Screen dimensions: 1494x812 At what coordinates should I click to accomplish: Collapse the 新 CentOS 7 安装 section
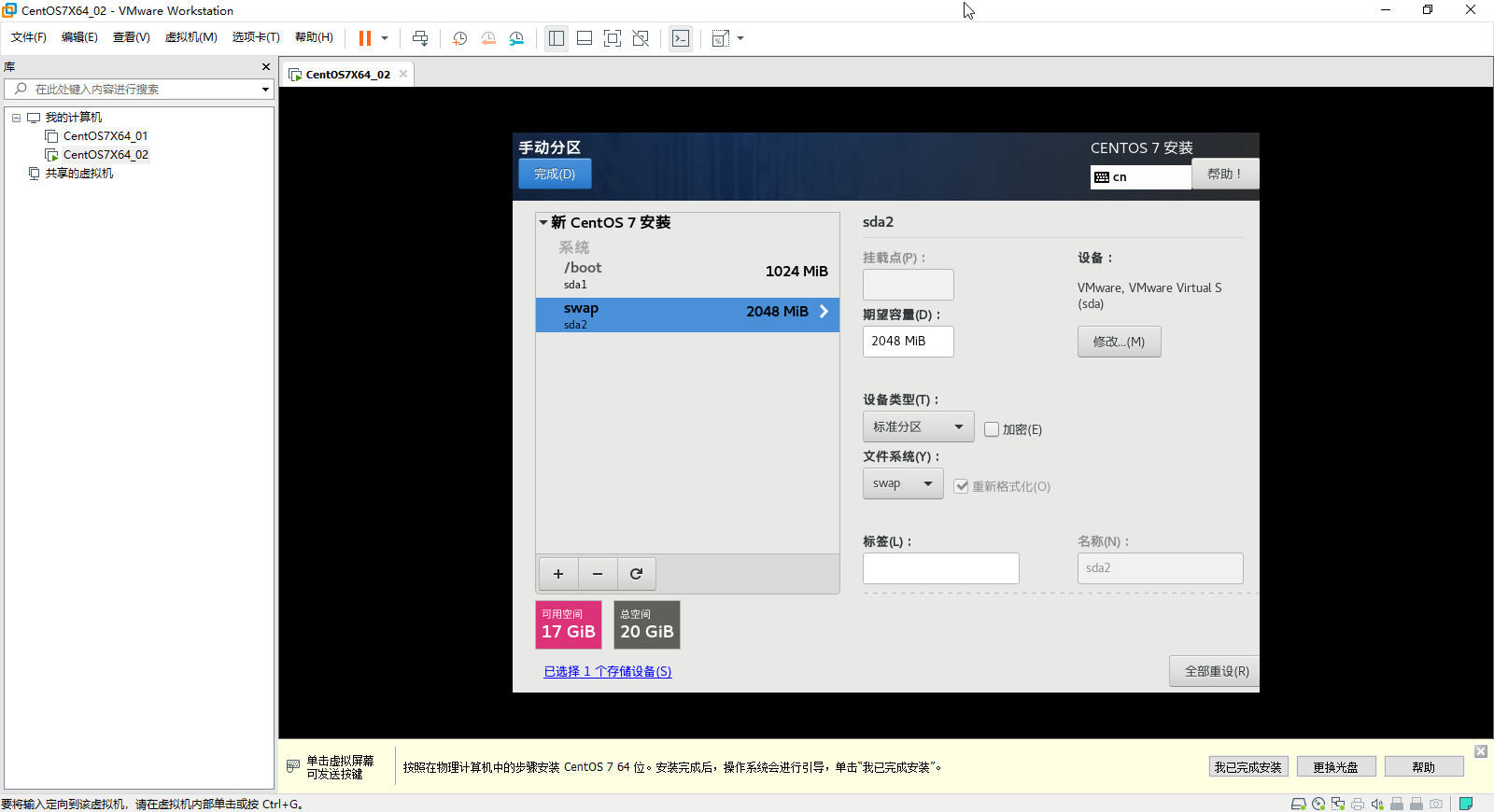tap(543, 222)
